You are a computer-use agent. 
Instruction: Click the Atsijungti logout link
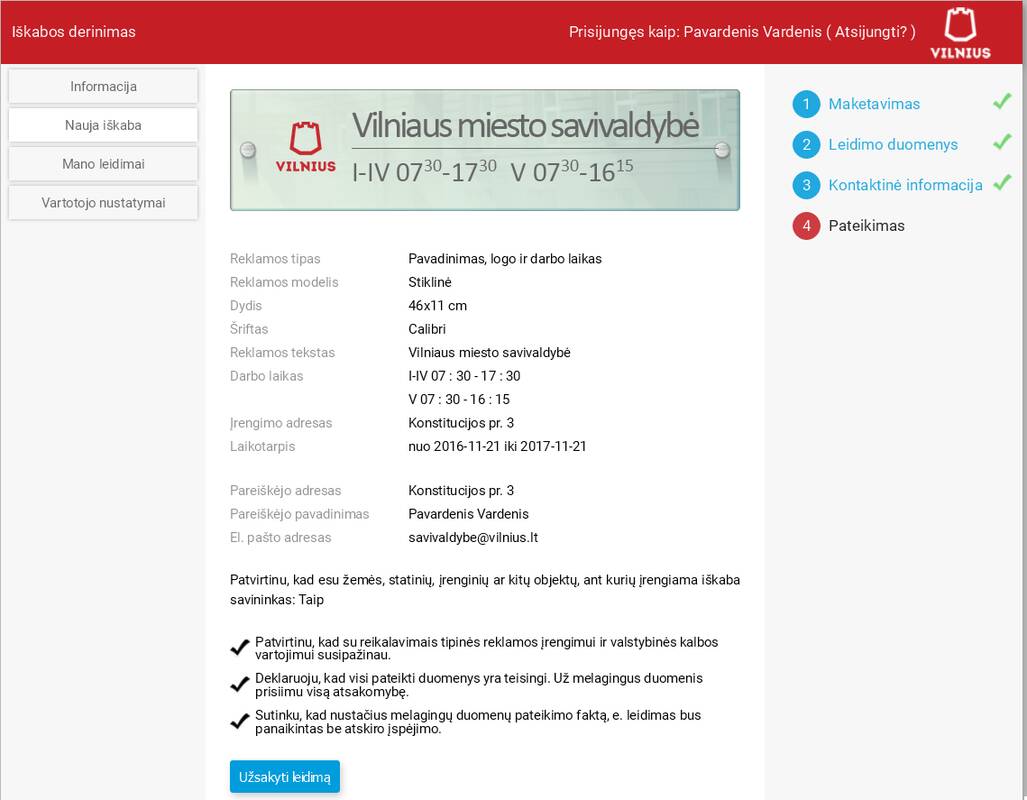870,31
